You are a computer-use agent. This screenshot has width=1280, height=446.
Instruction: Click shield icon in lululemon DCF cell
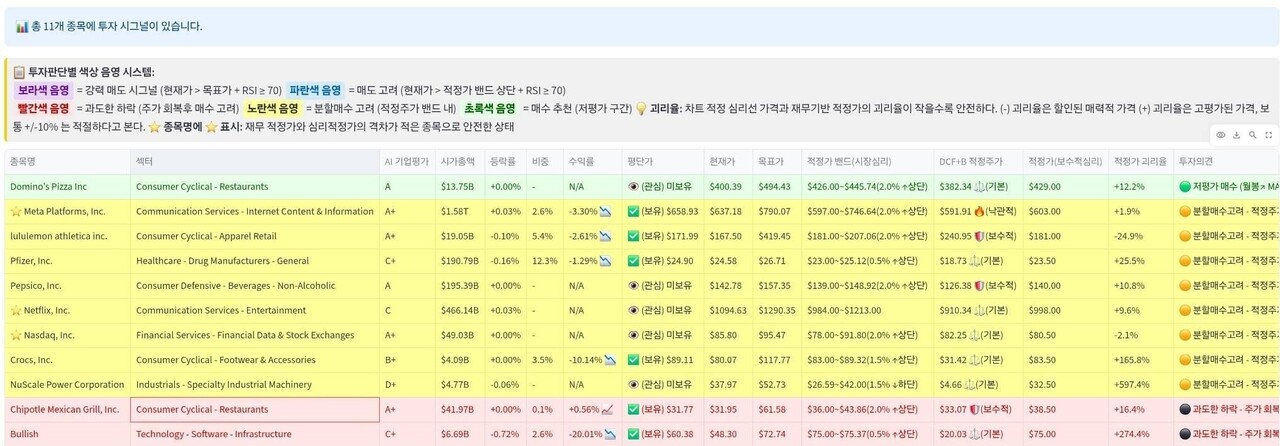(979, 236)
